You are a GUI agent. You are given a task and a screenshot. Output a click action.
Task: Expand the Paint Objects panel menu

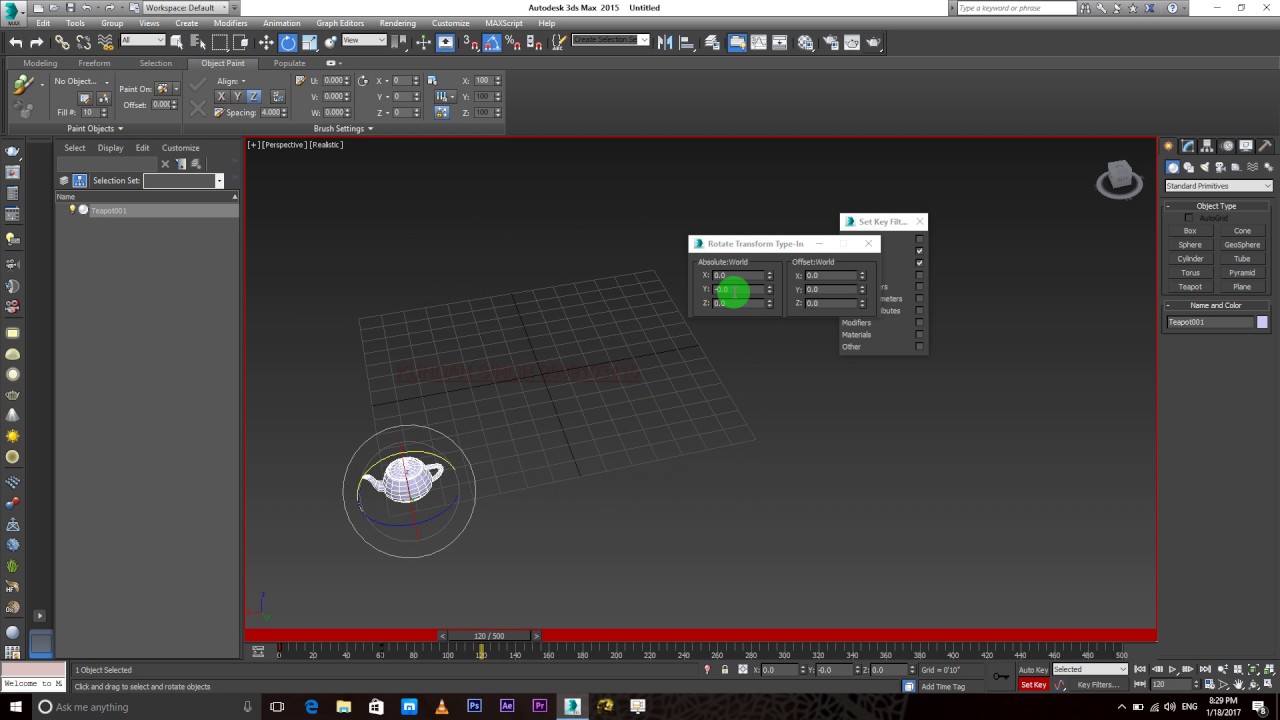95,129
